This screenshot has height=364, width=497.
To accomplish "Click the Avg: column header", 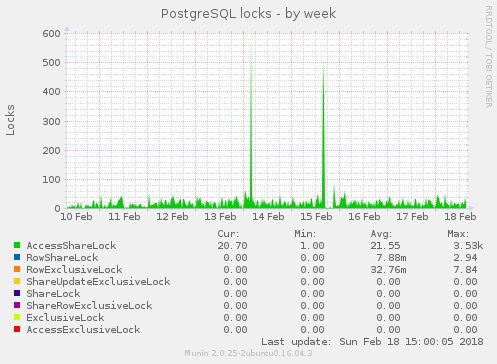I will pos(381,234).
